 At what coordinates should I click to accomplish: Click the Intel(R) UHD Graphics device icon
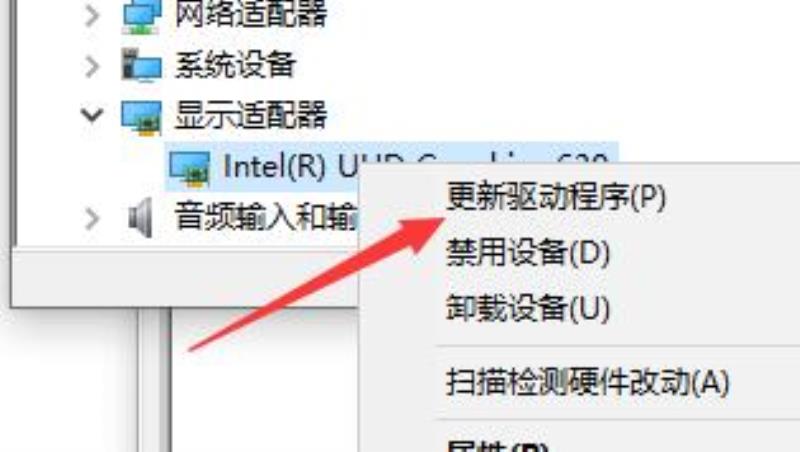(x=190, y=168)
